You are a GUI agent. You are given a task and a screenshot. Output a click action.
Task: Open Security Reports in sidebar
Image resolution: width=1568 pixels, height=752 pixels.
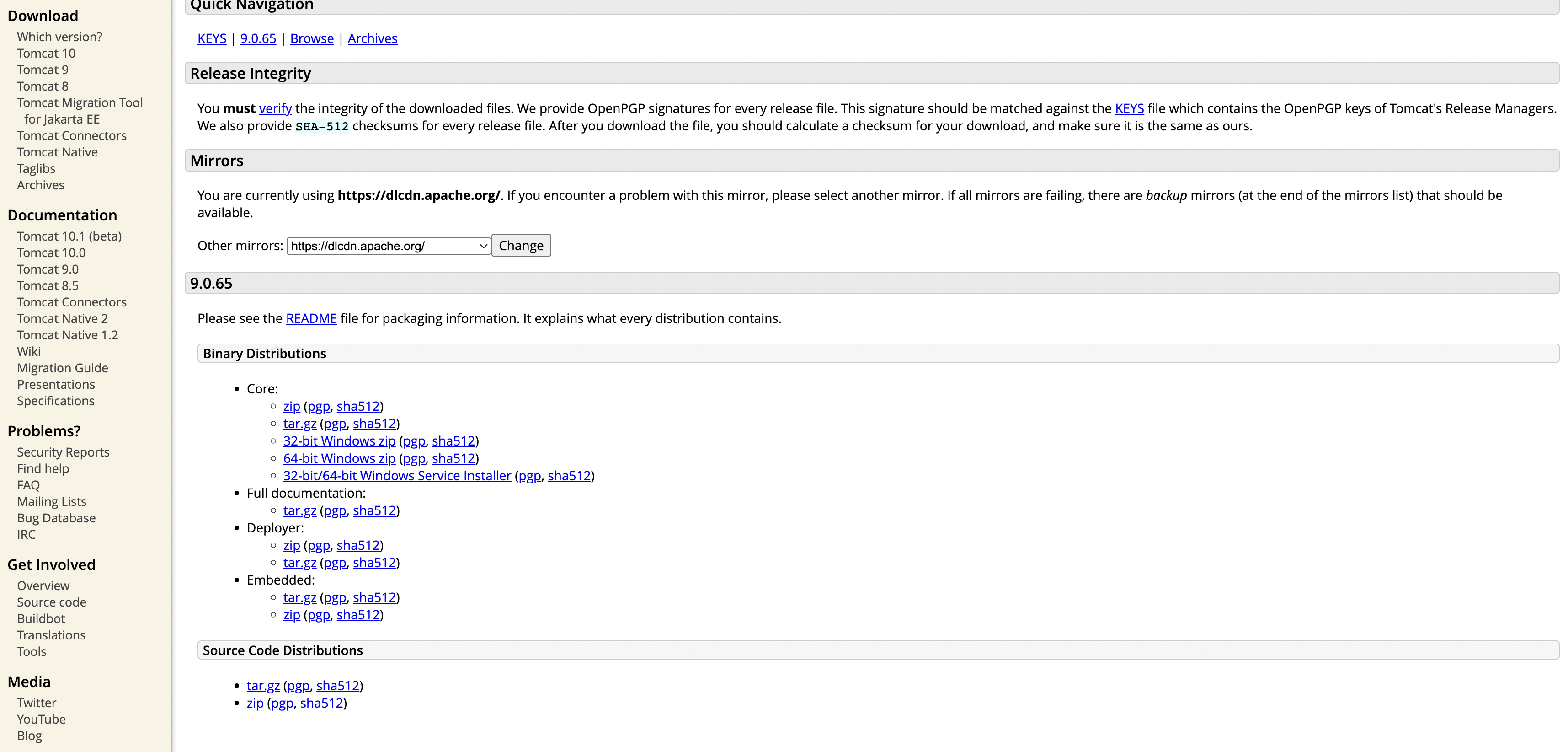tap(63, 452)
